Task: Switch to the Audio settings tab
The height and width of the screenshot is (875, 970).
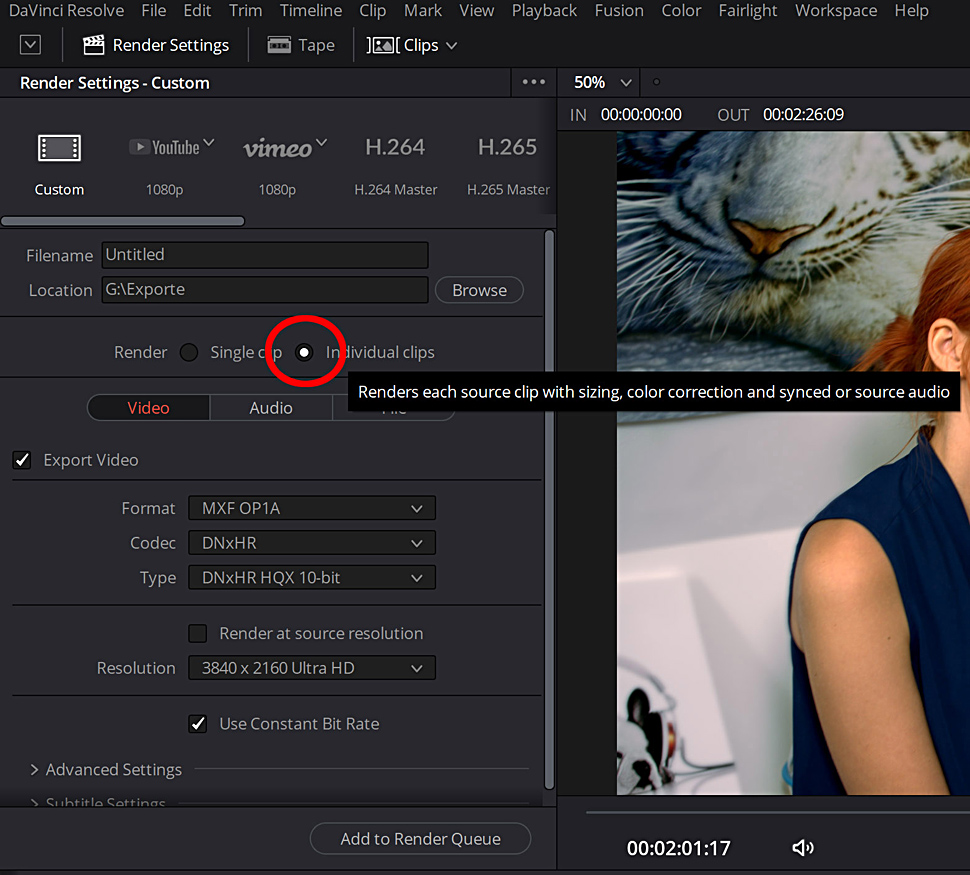Action: [x=271, y=408]
